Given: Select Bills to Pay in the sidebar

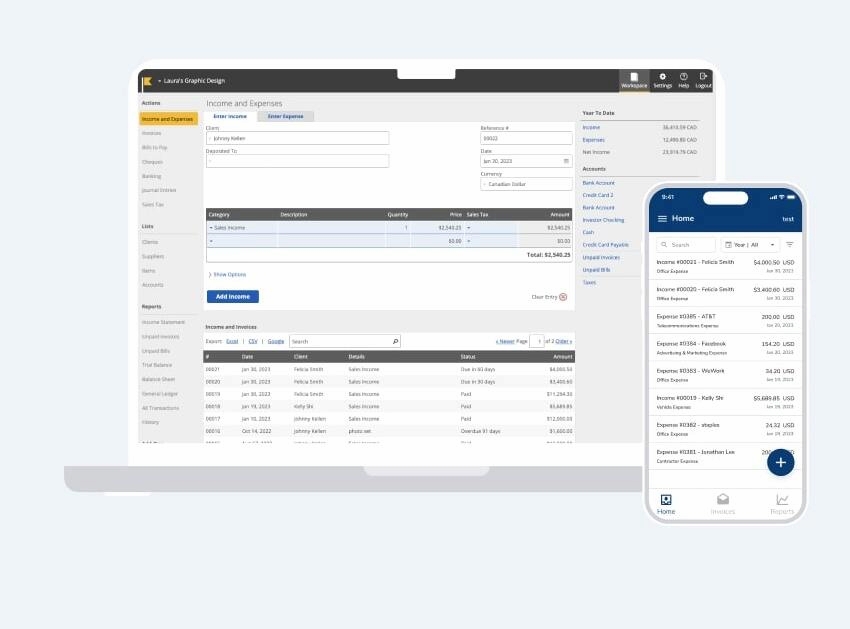Looking at the screenshot, I should [x=154, y=147].
